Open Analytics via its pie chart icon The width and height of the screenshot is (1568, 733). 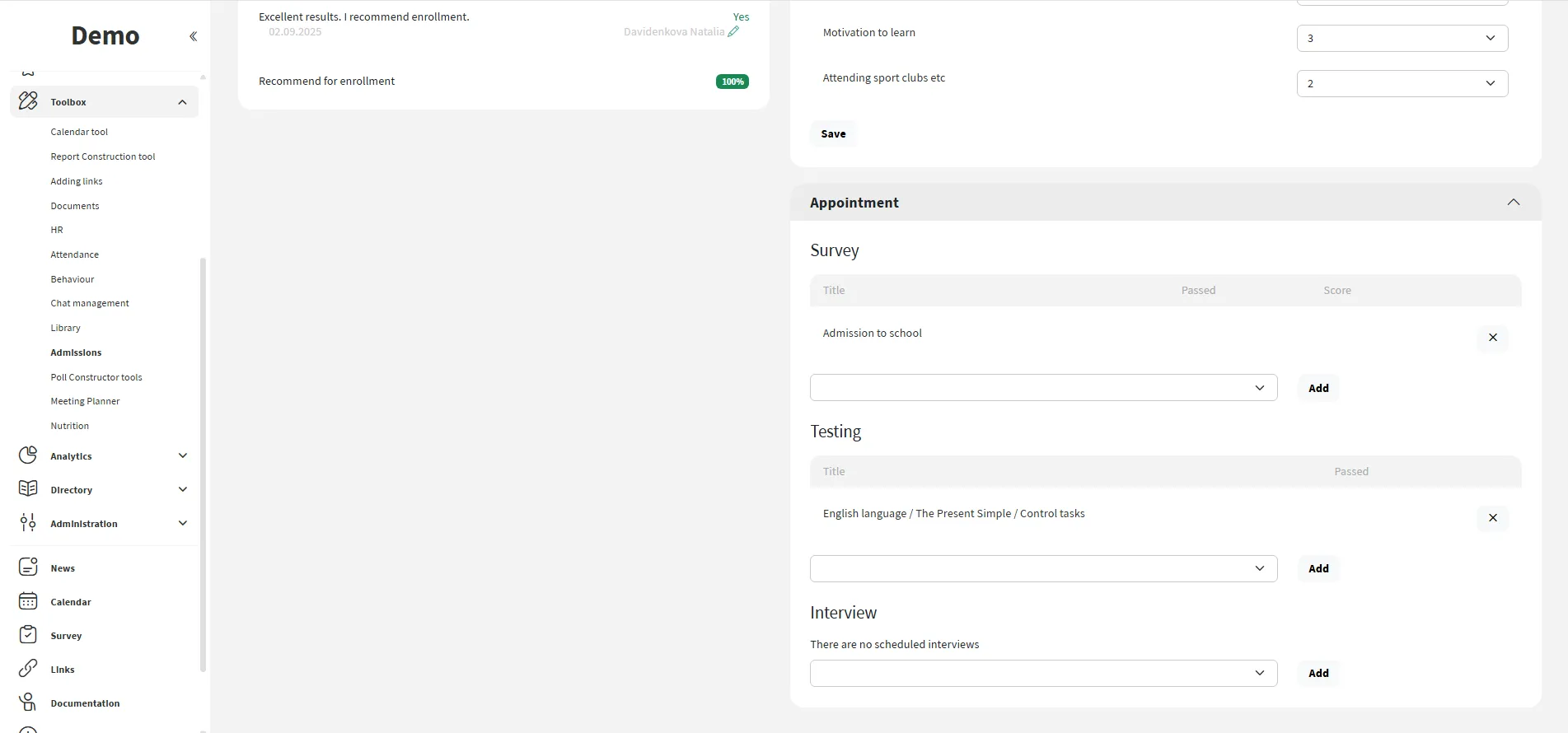28,455
